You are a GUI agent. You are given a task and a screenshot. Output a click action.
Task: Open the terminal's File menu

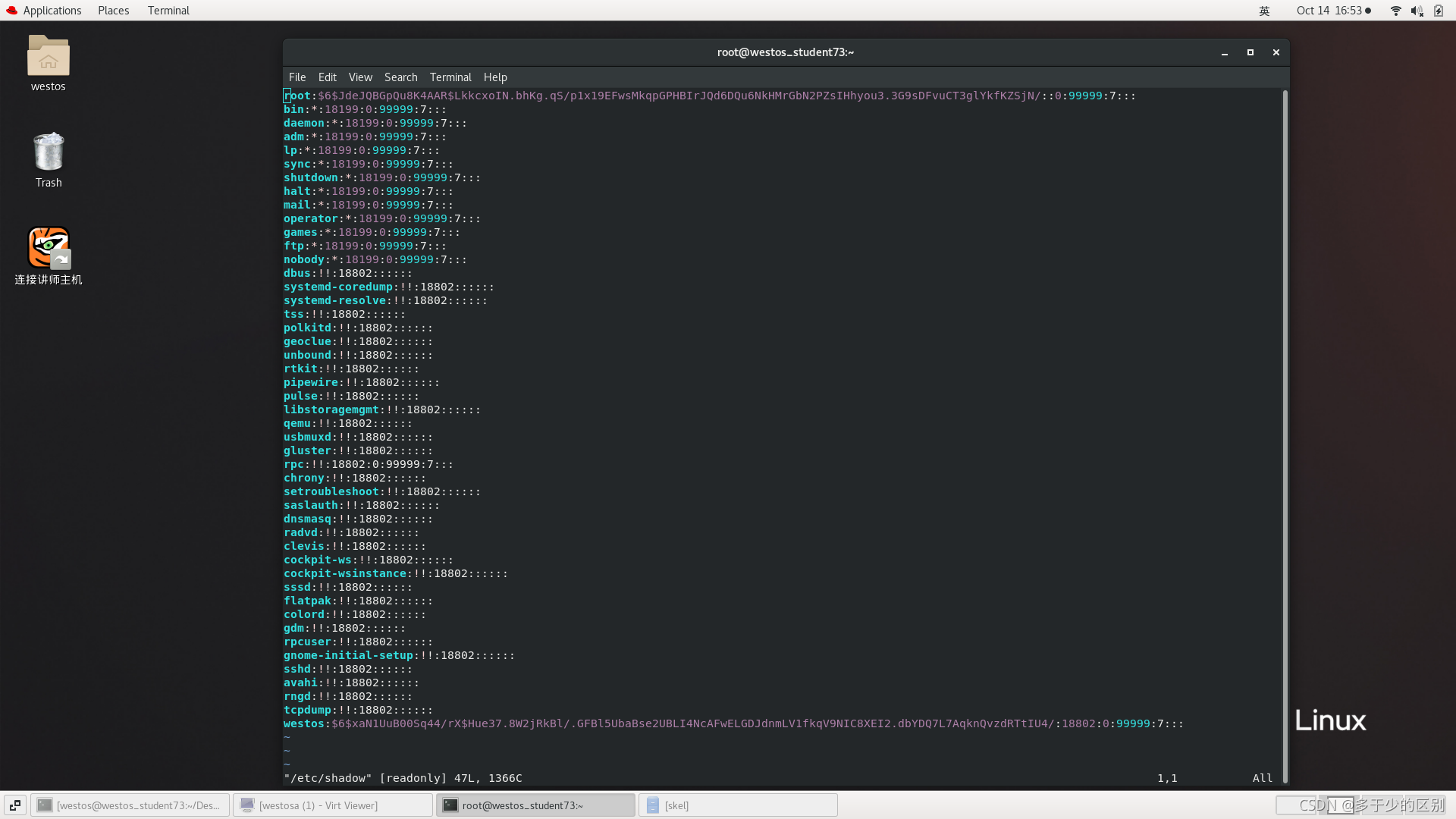point(297,77)
